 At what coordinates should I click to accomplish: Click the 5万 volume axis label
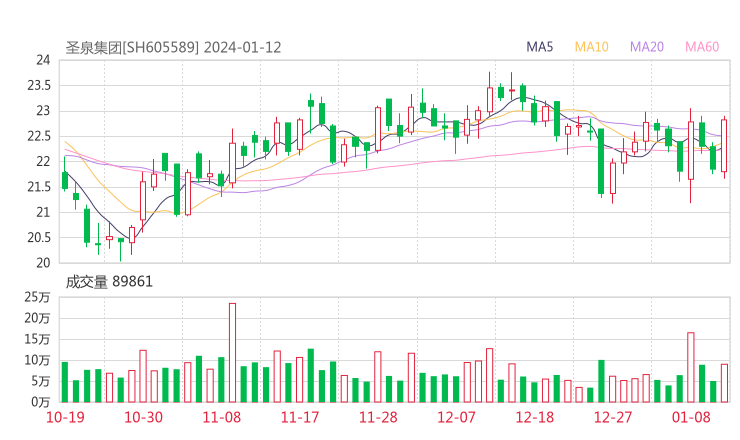click(x=41, y=381)
